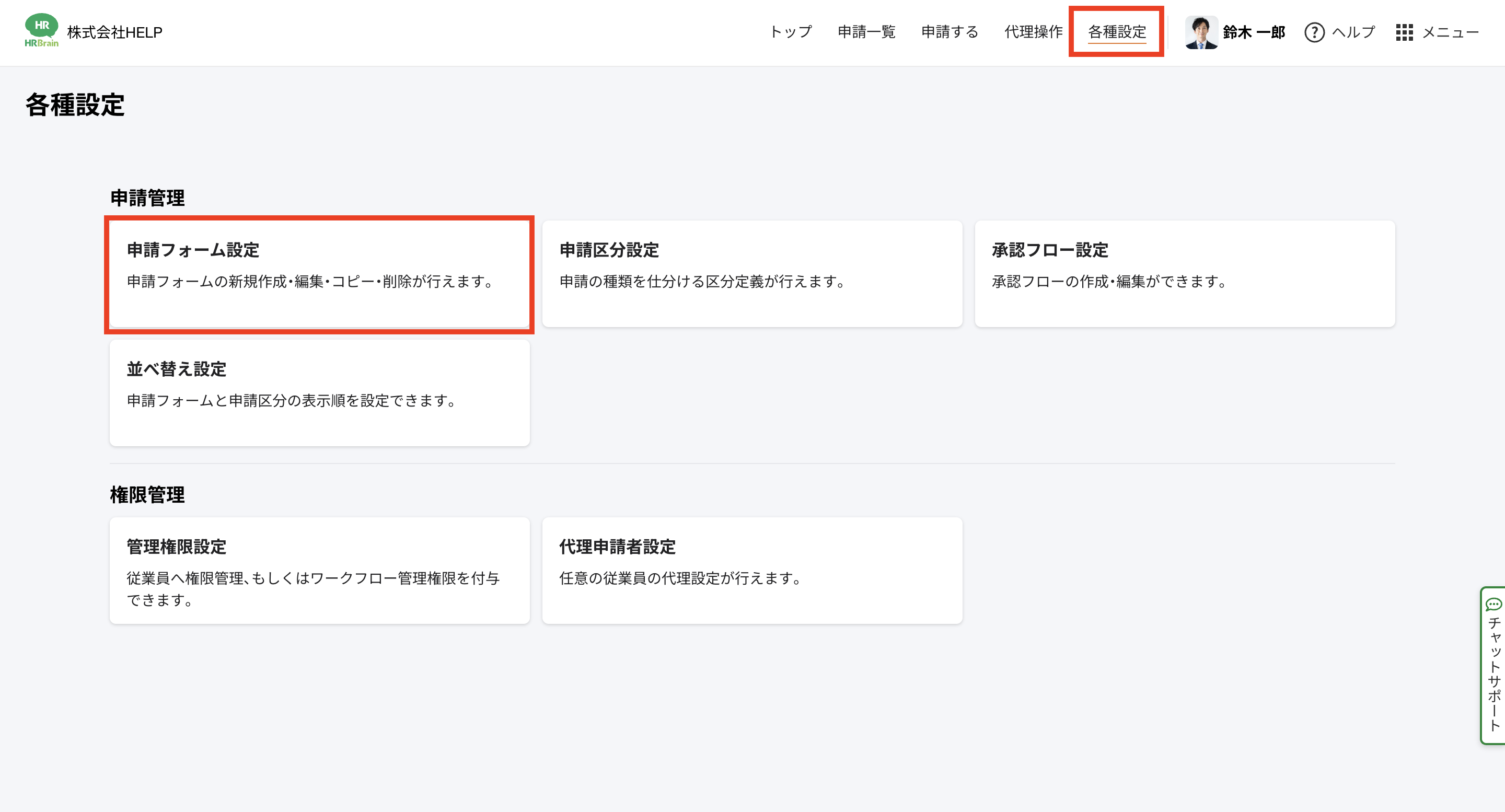Screen dimensions: 1505x812
Task: Open the 代理操作 nav item
Action: click(1033, 32)
